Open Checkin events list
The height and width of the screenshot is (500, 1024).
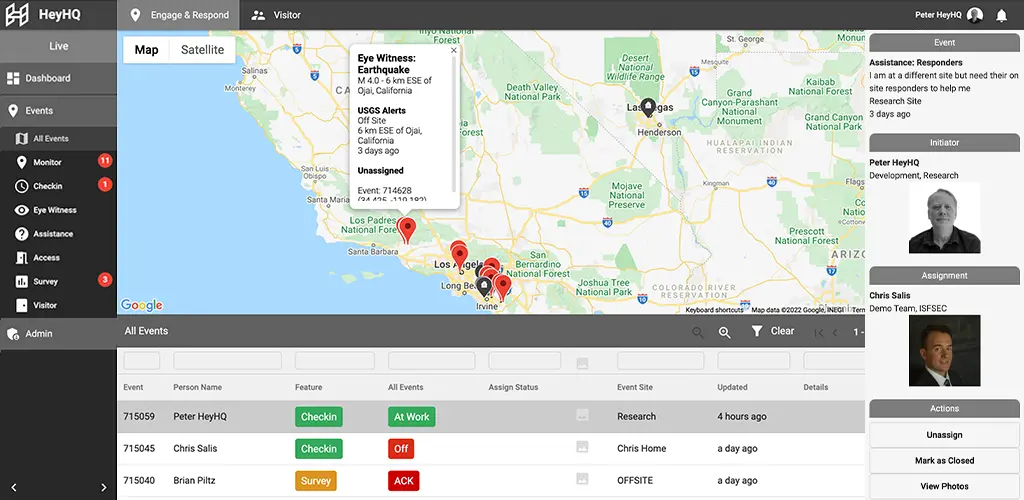coord(47,186)
